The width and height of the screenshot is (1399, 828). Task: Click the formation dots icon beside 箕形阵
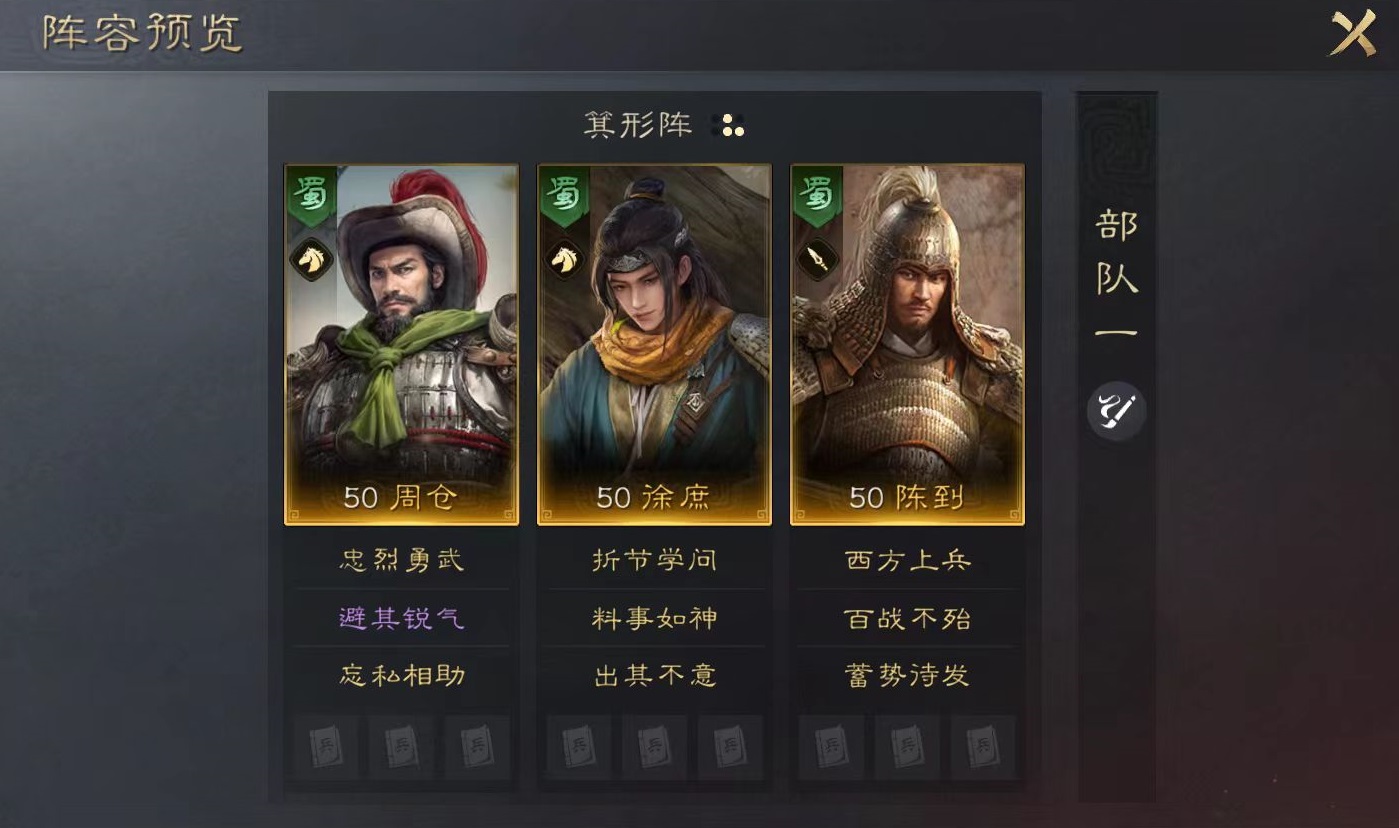point(729,125)
